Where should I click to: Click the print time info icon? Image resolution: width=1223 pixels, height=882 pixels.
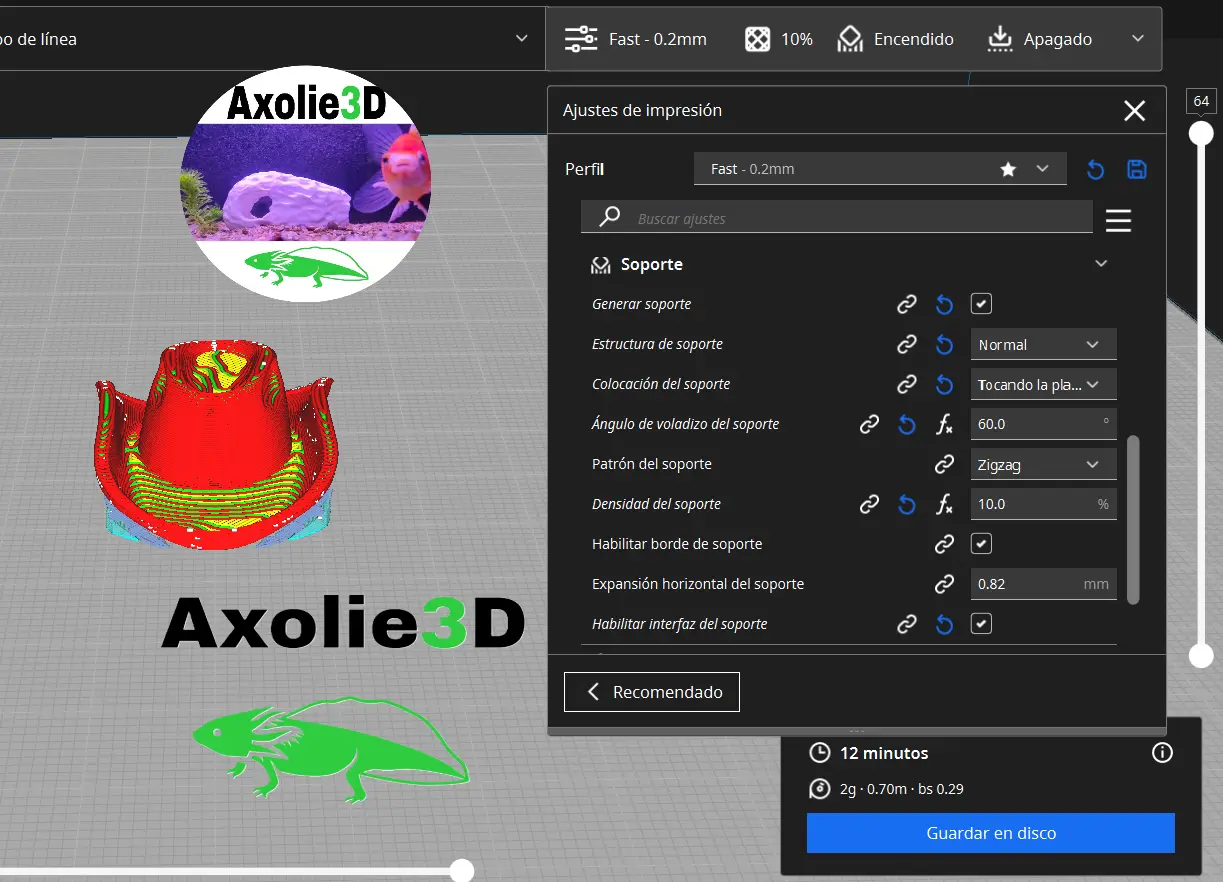click(1162, 753)
